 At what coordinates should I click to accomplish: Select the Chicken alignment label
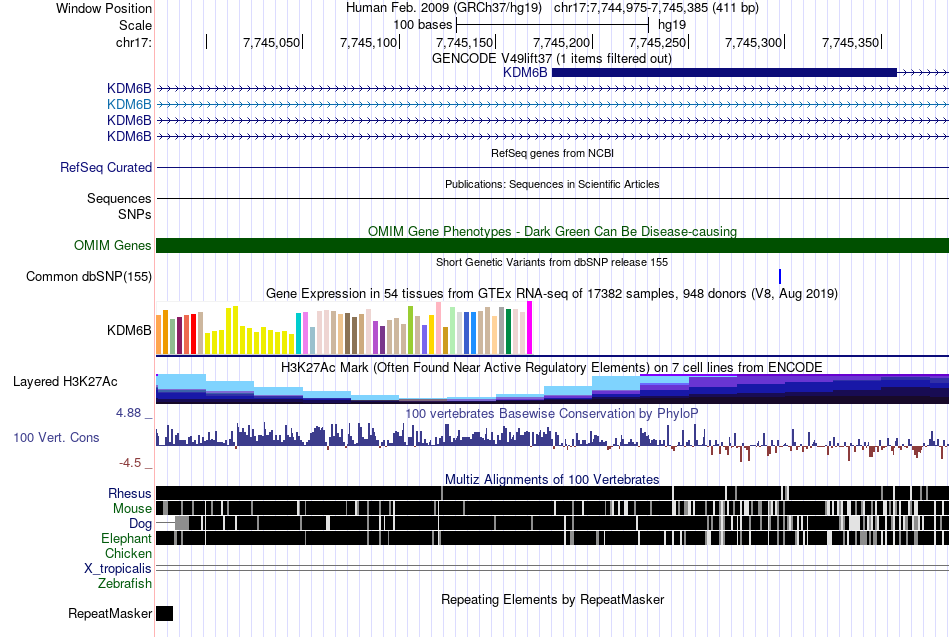coord(128,553)
